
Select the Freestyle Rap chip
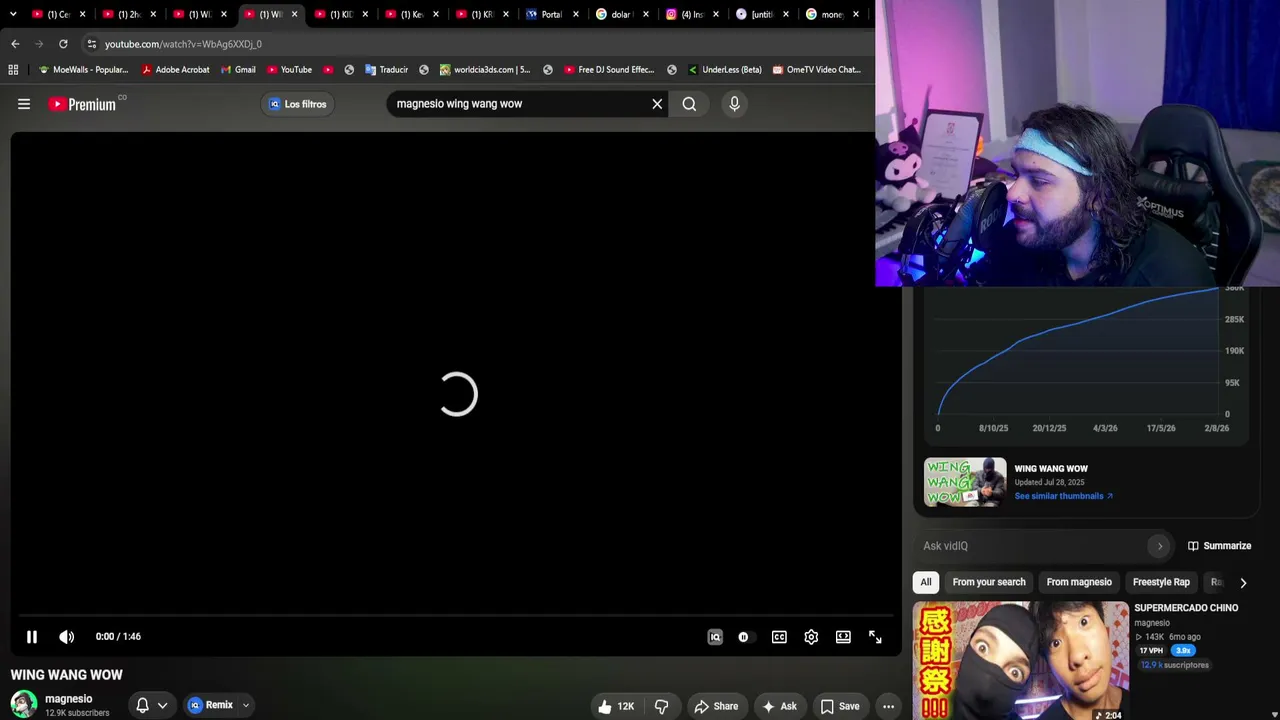point(1161,582)
